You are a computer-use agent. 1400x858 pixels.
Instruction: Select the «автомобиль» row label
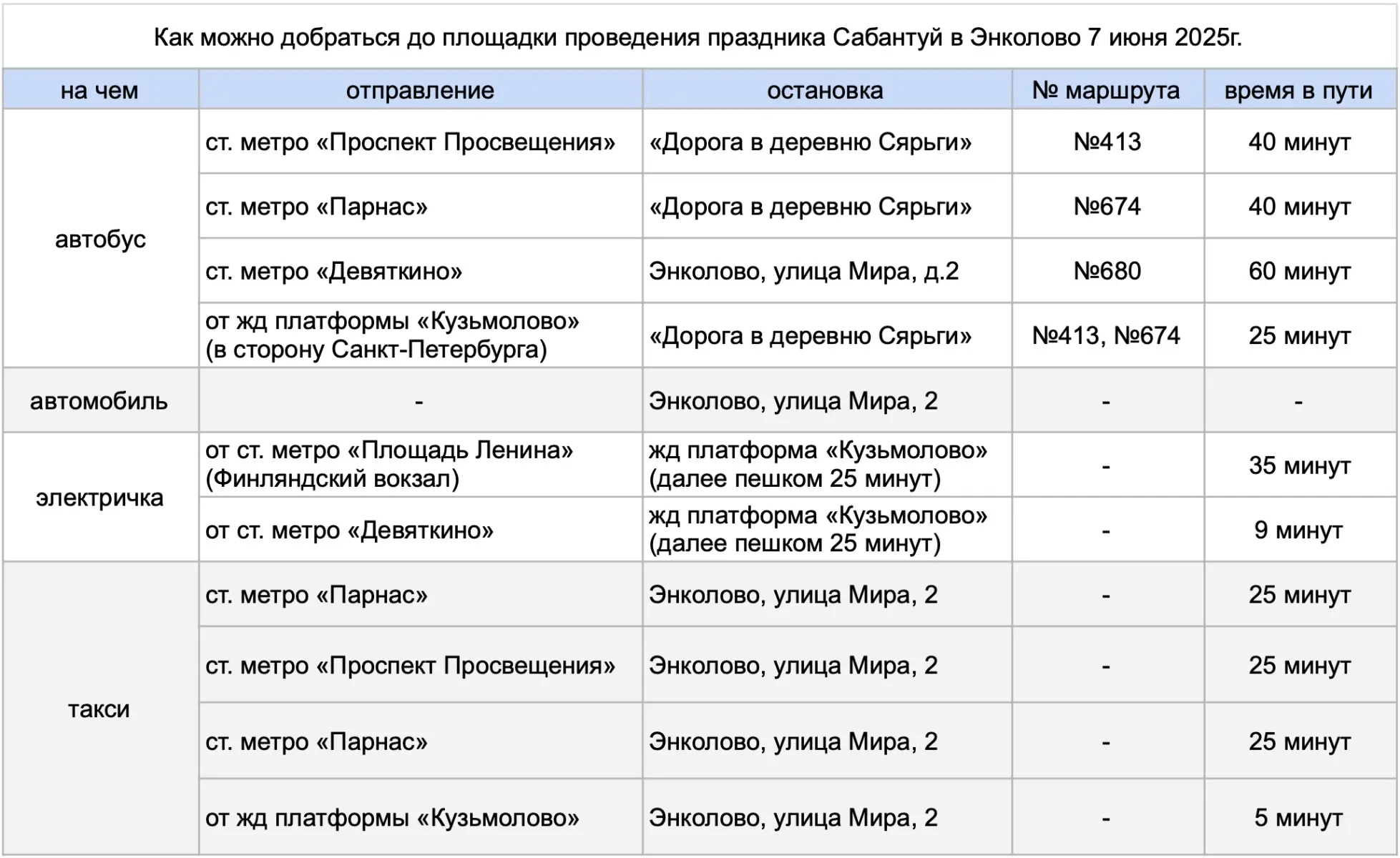coord(100,400)
